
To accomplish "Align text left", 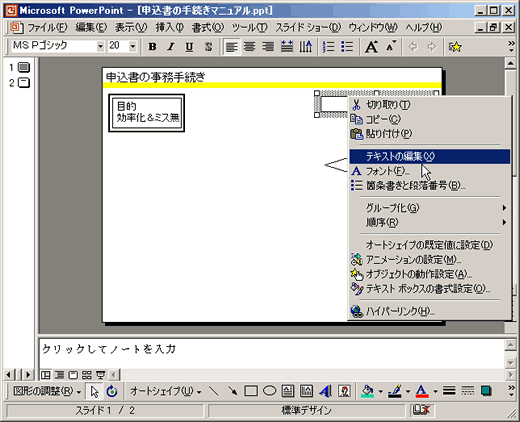I will 231,47.
